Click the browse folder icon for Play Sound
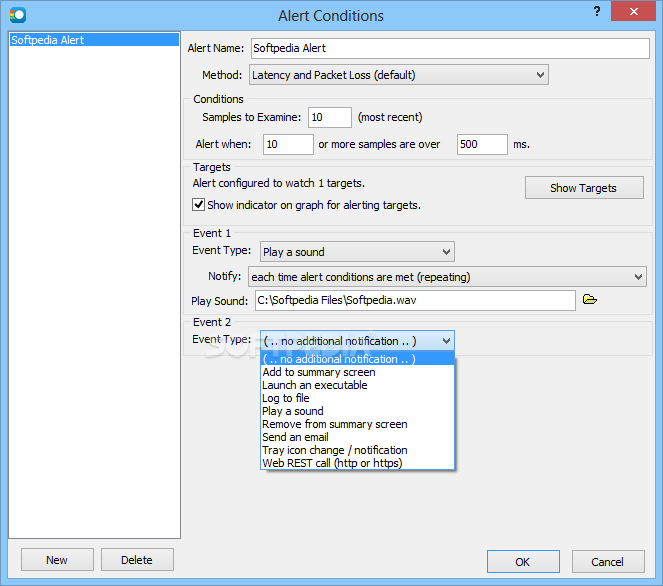Viewport: 663px width, 586px height. click(x=589, y=300)
